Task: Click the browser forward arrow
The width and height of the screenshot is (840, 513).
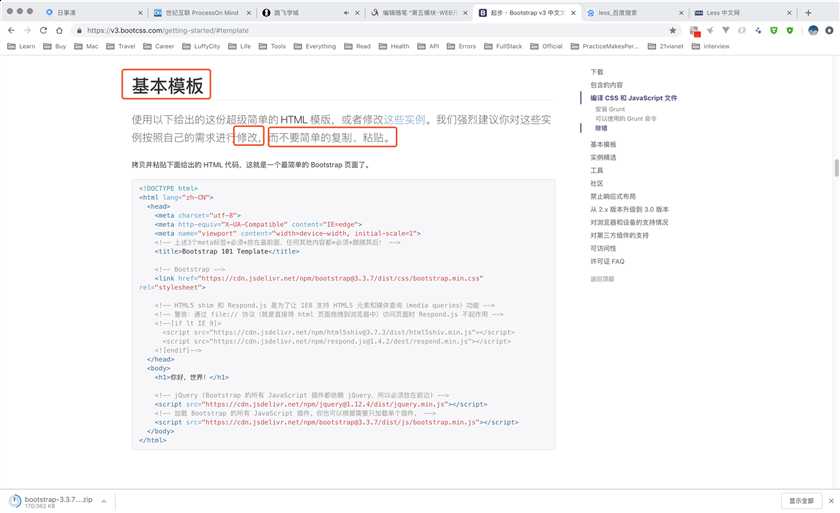Action: (x=27, y=31)
